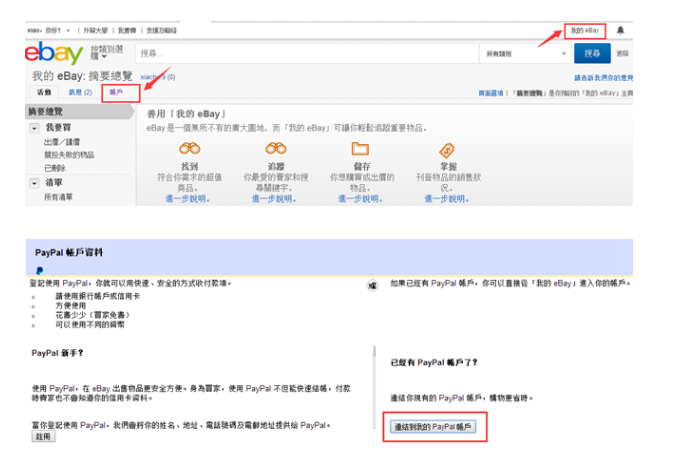
Task: Open 進一步說明 link under 找到
Action: pos(187,199)
